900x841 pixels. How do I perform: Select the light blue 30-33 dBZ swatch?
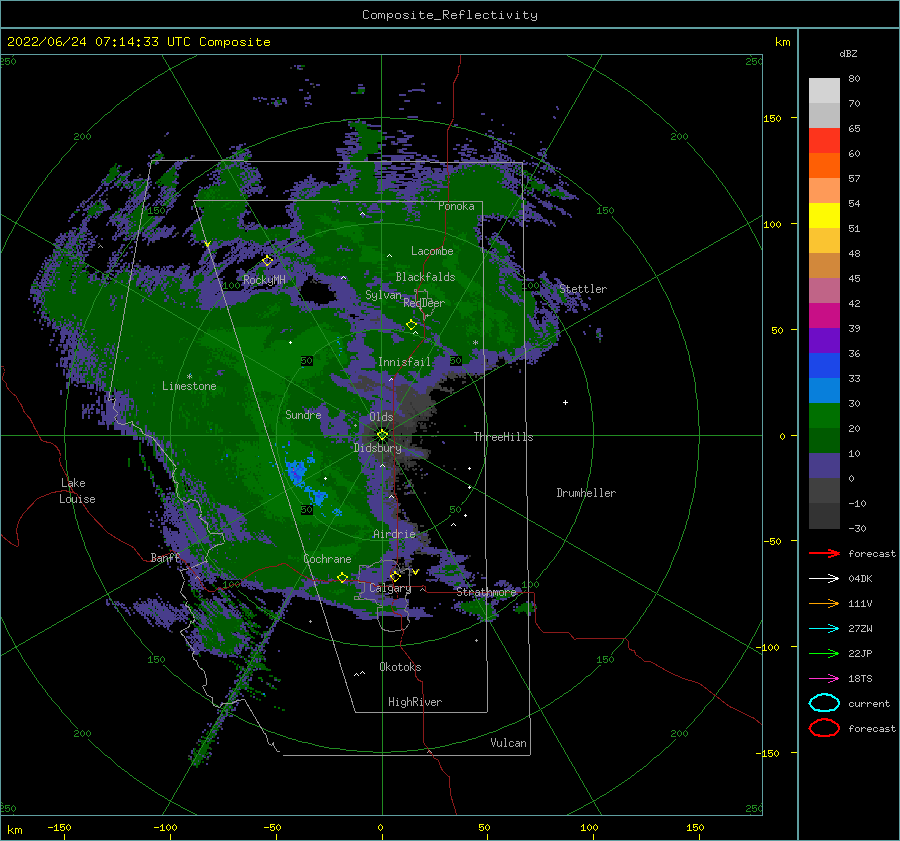(824, 390)
